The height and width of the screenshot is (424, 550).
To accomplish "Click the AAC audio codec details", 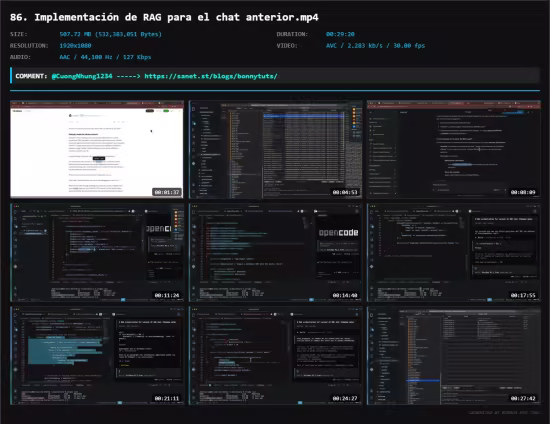I will 105,57.
